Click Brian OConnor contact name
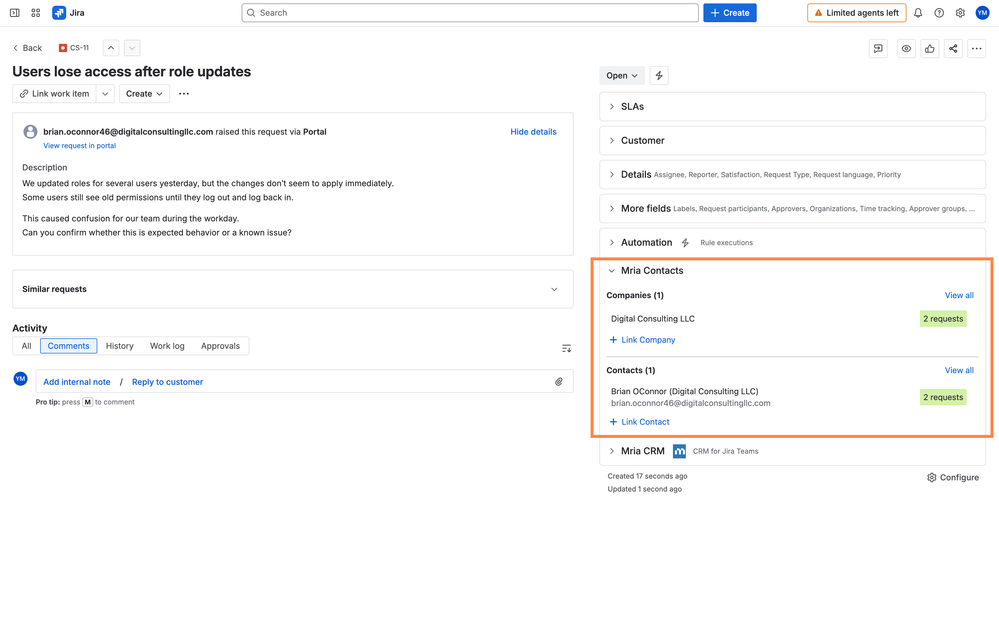 pos(685,392)
